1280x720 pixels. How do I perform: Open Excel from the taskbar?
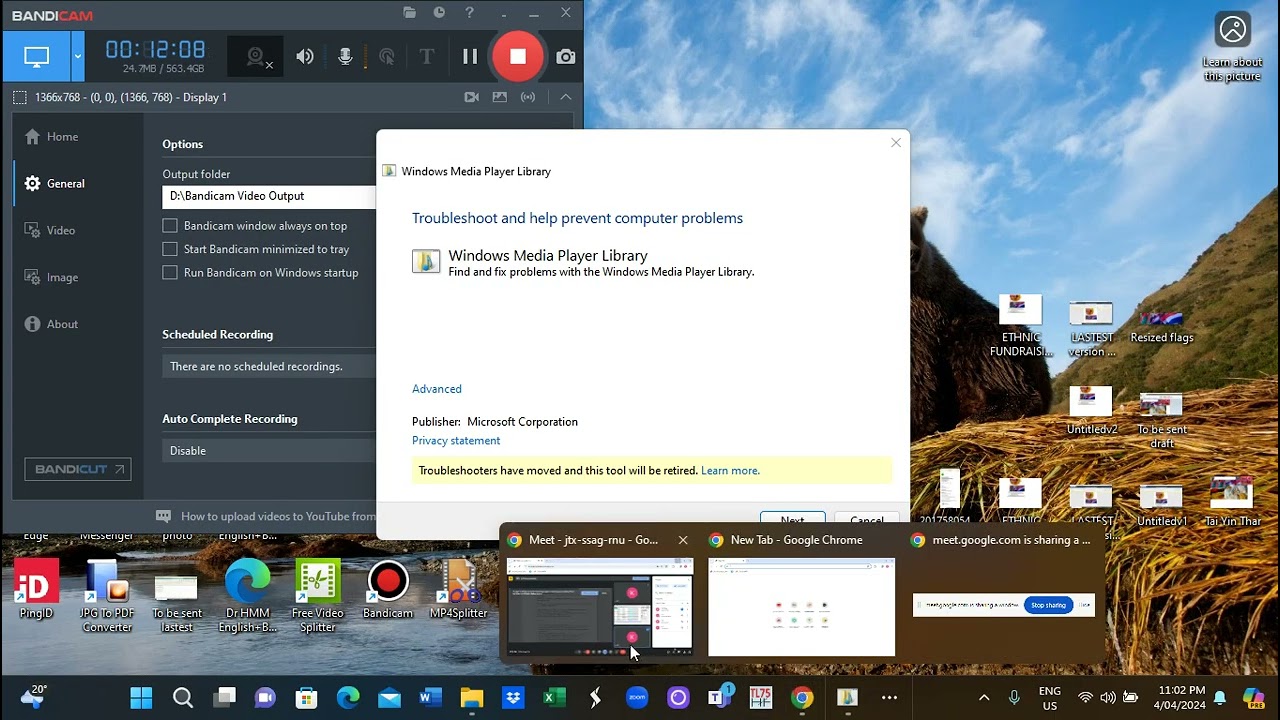[554, 698]
